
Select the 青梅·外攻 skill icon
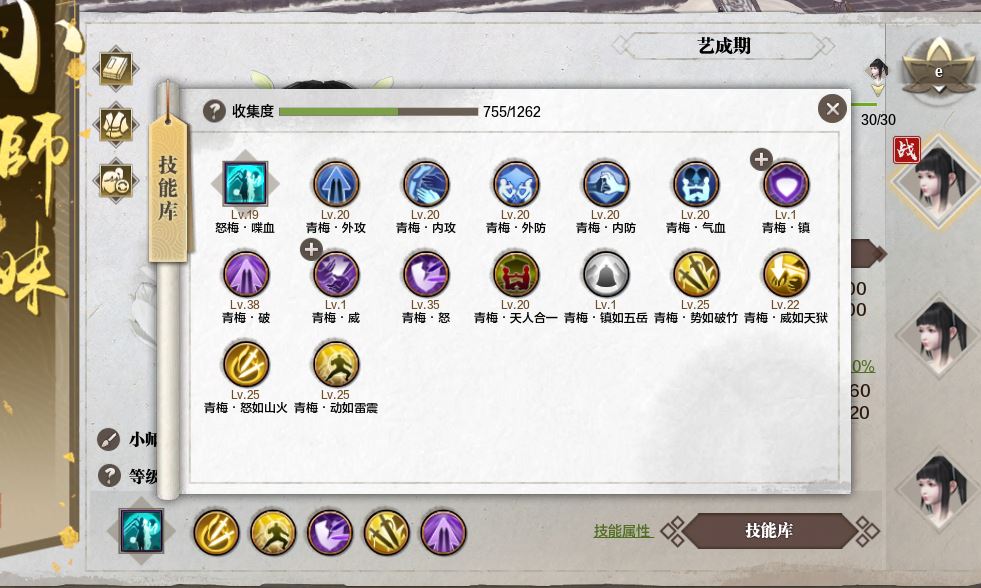[x=335, y=184]
